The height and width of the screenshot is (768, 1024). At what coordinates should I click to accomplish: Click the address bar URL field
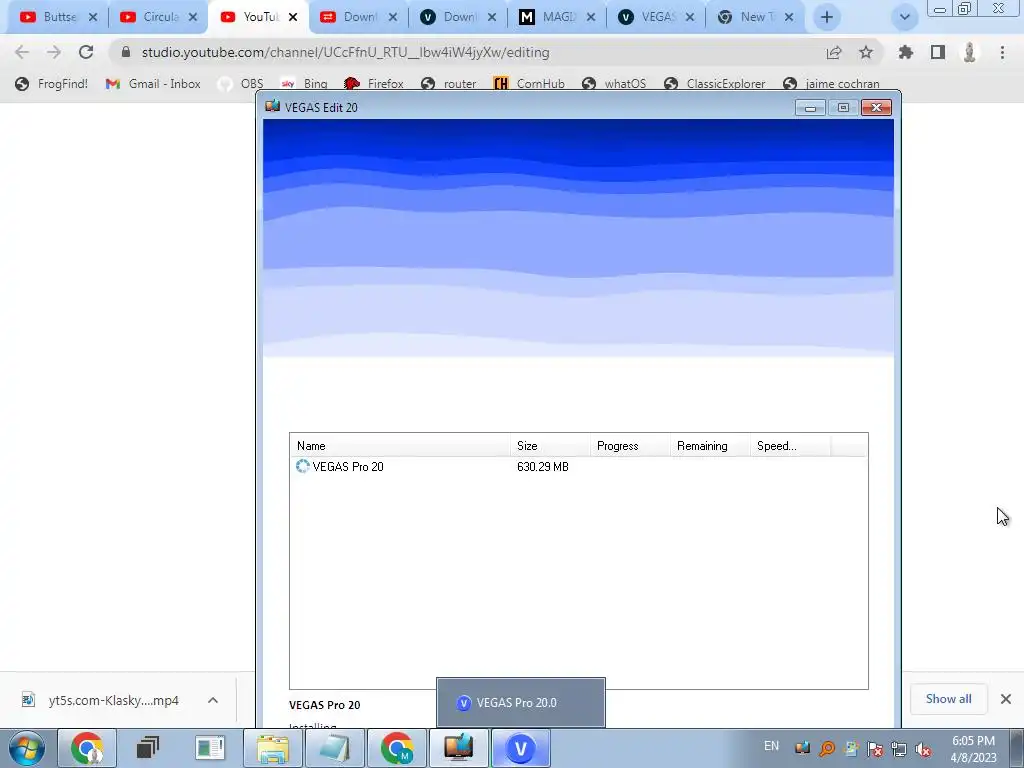pos(470,52)
